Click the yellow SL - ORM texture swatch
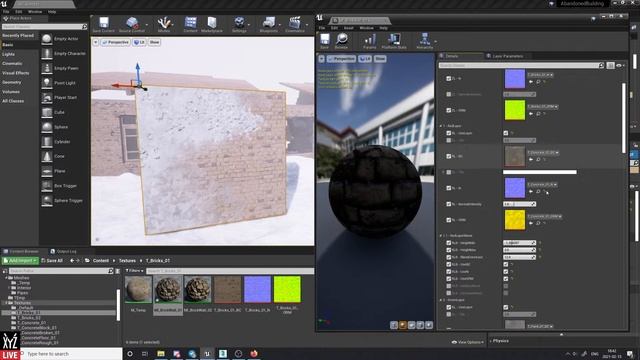 (x=515, y=220)
